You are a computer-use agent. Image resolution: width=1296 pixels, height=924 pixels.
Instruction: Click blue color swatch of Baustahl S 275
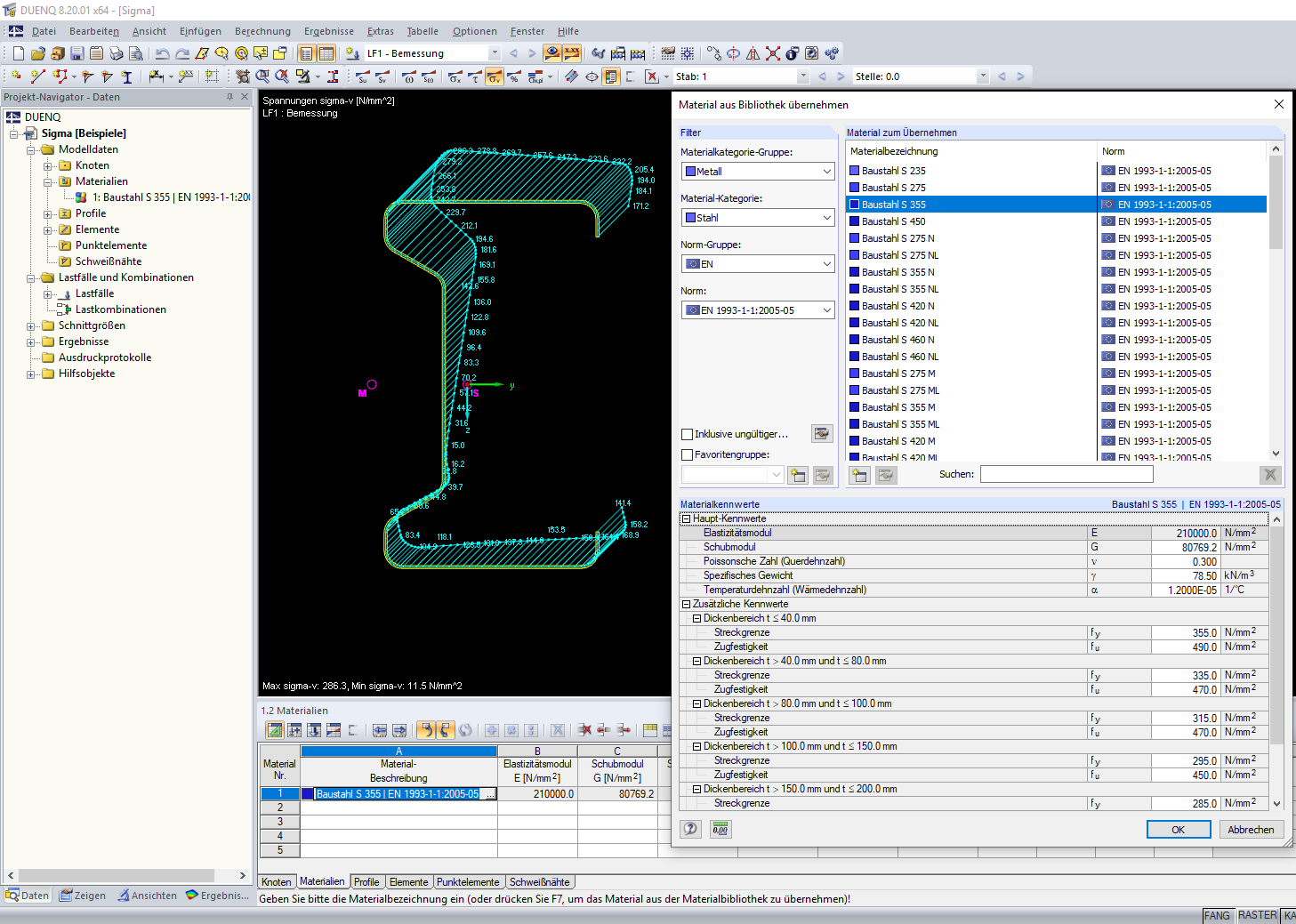point(855,188)
